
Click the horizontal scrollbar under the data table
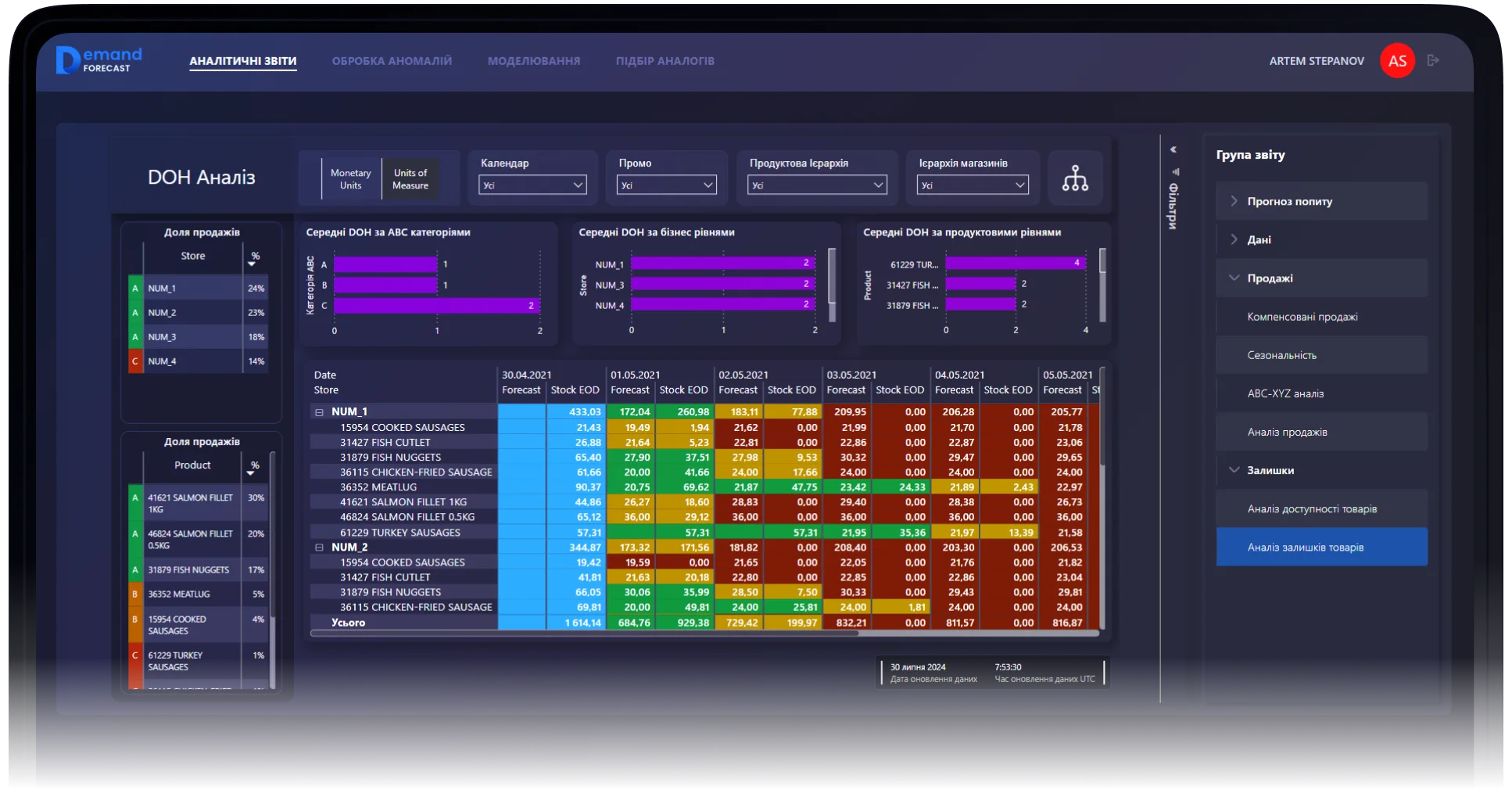[x=584, y=634]
